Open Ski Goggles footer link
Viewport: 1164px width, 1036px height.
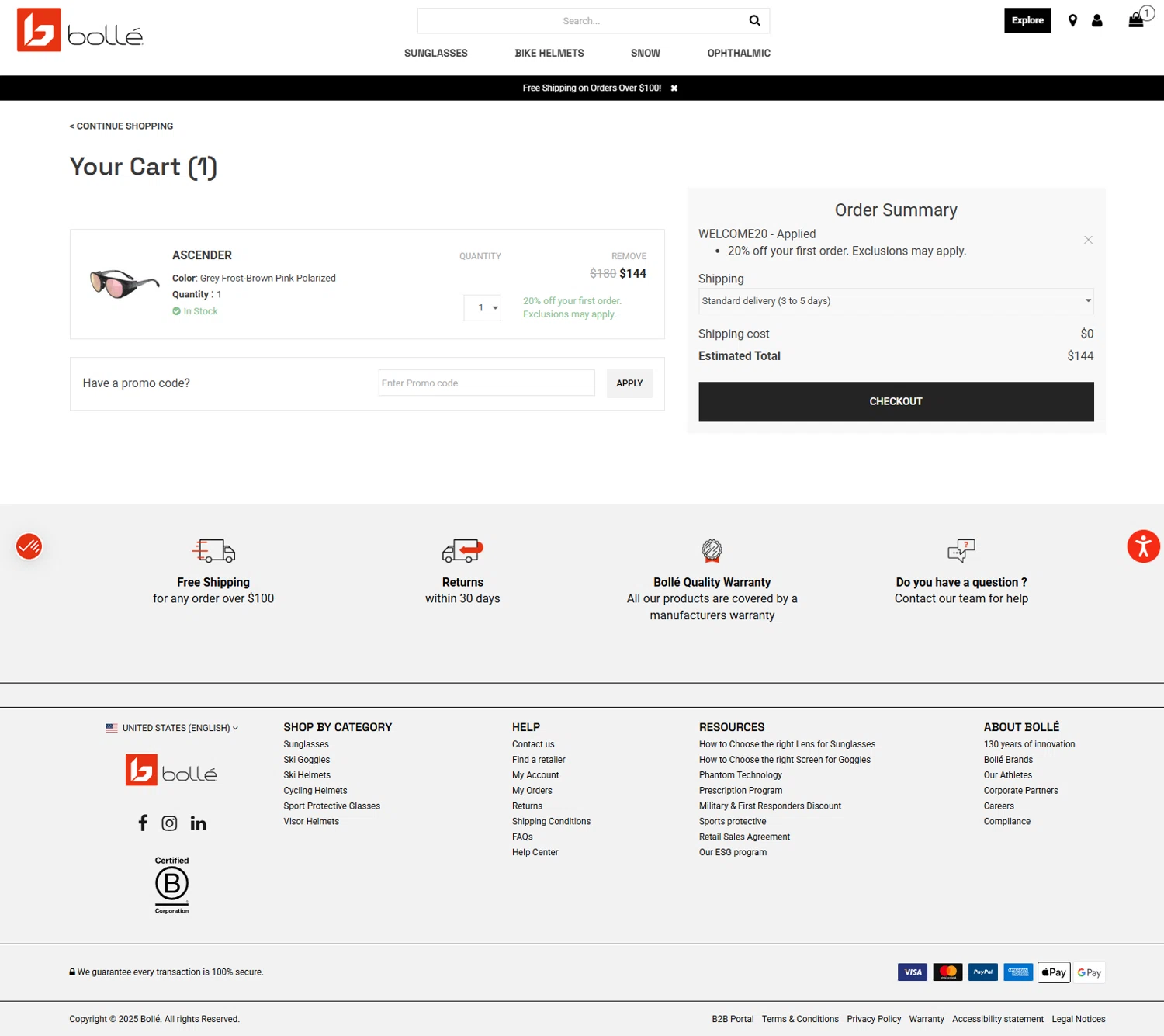point(307,760)
